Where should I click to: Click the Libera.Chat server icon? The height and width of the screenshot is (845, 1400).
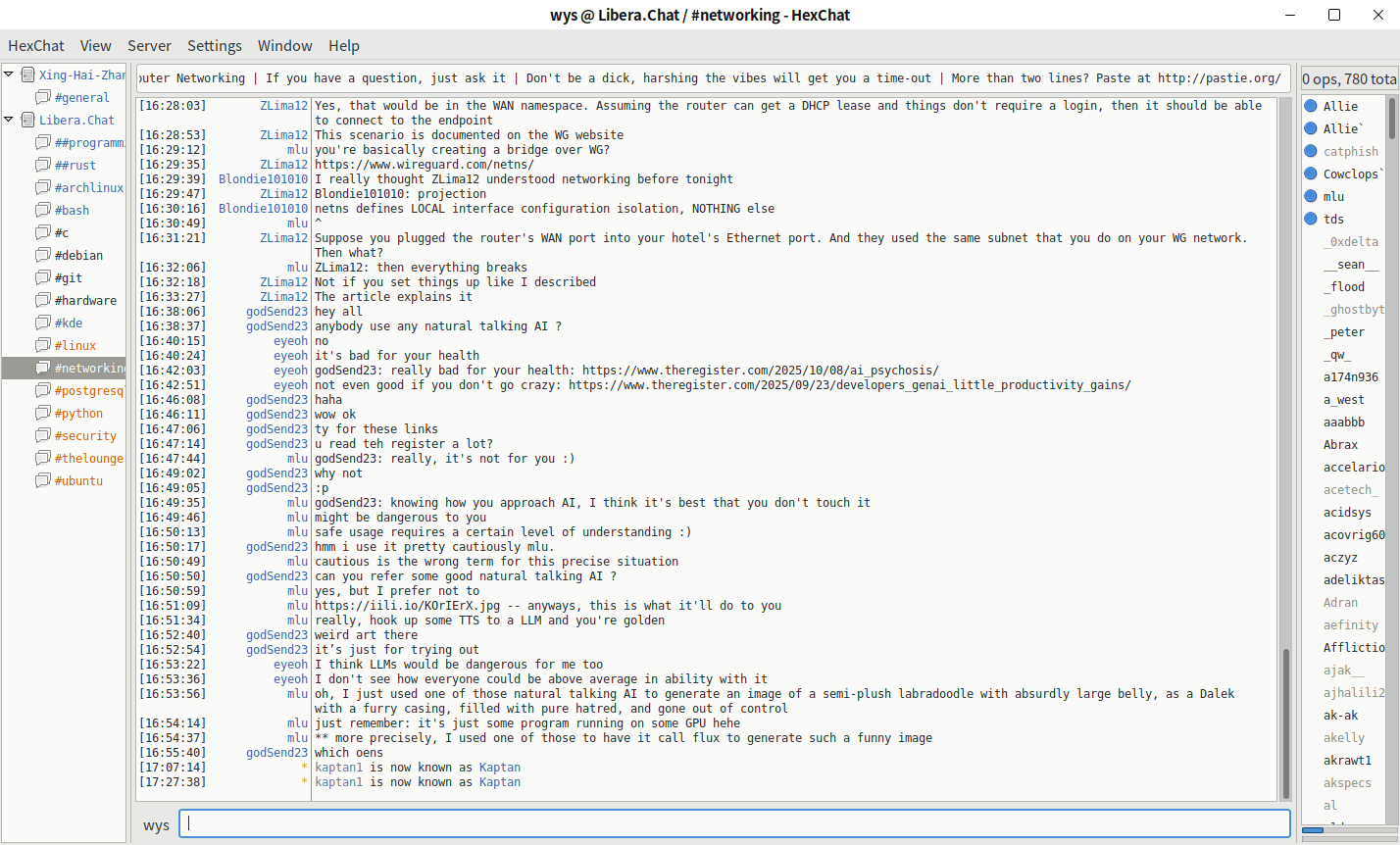[x=27, y=120]
